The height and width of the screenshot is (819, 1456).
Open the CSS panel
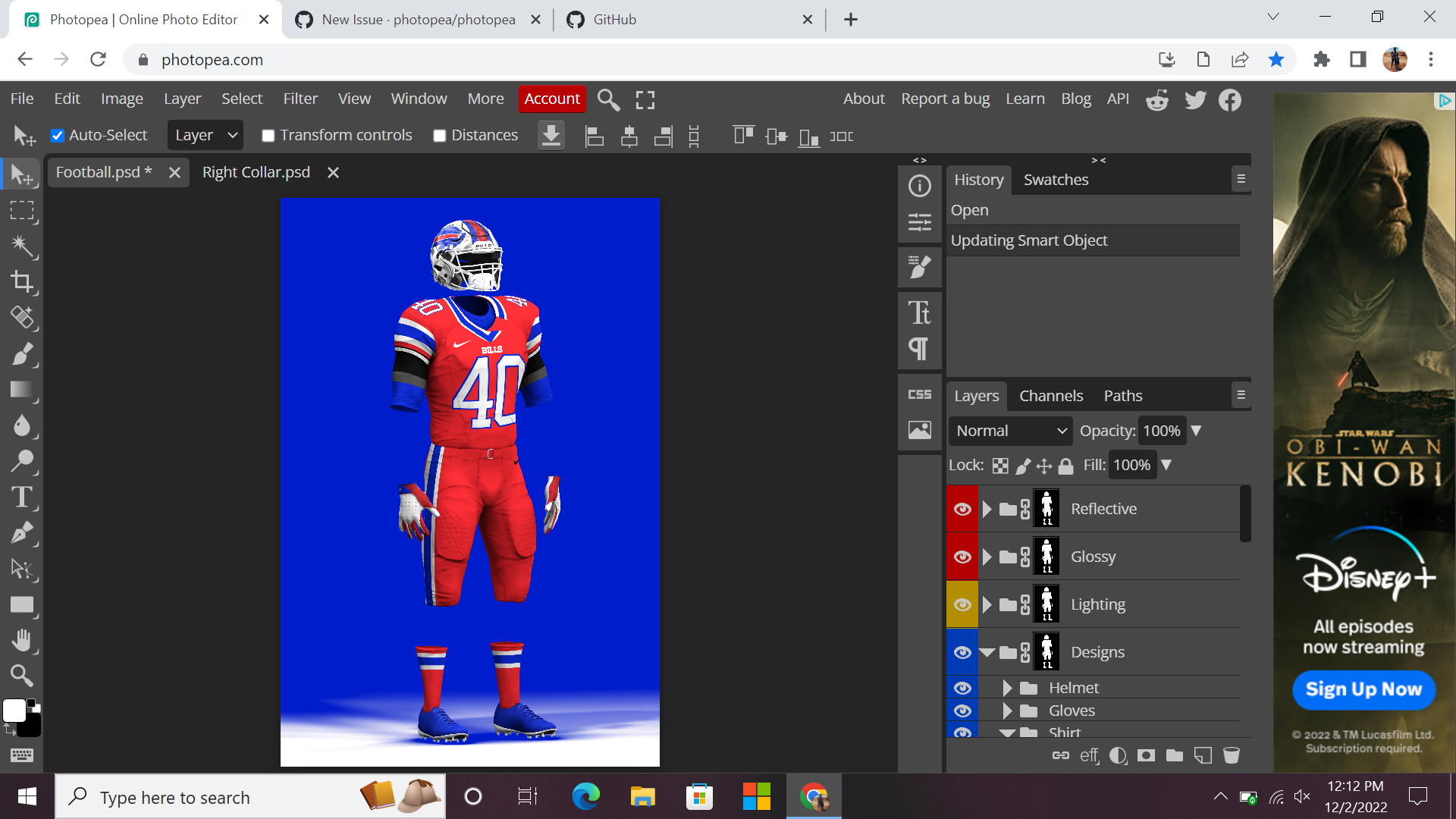click(919, 394)
